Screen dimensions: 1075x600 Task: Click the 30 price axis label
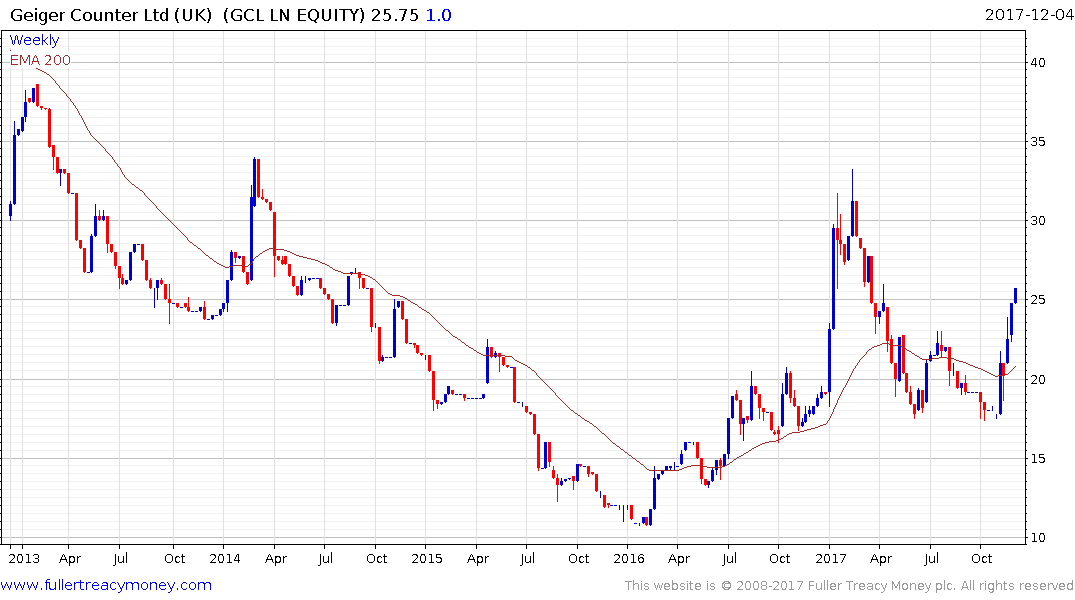pos(1038,221)
